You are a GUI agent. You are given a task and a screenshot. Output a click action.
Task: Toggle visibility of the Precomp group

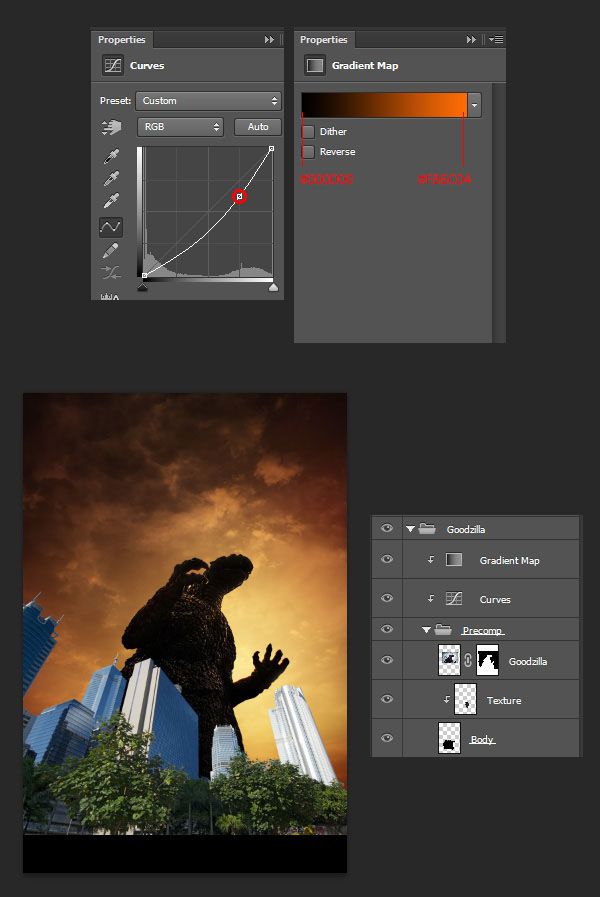tap(387, 629)
